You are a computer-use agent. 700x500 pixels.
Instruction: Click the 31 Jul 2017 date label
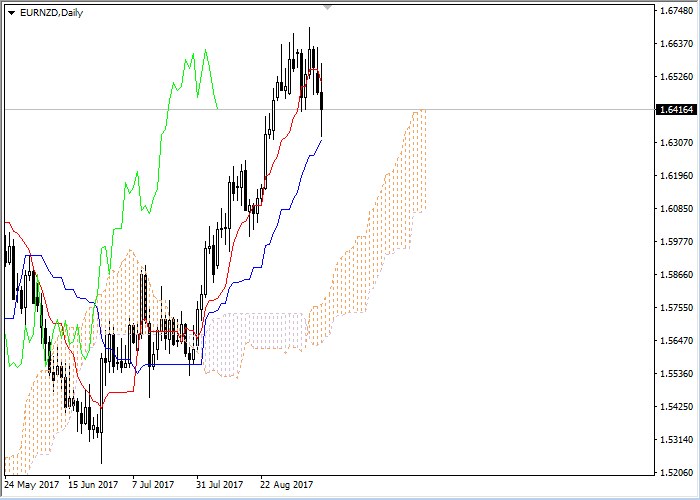[220, 485]
